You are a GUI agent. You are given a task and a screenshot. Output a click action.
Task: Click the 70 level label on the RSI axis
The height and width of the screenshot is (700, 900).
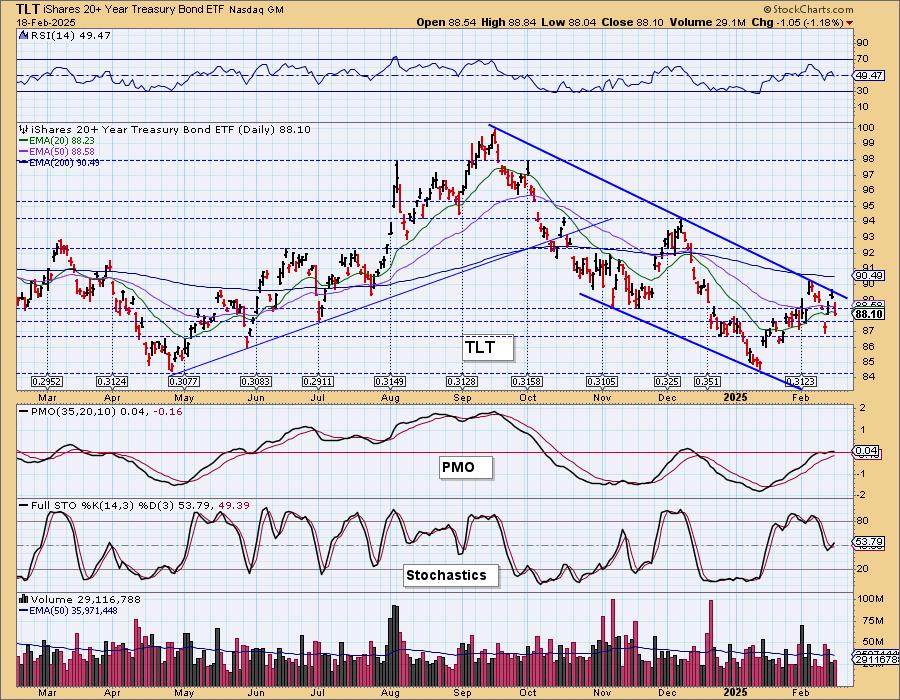(862, 59)
